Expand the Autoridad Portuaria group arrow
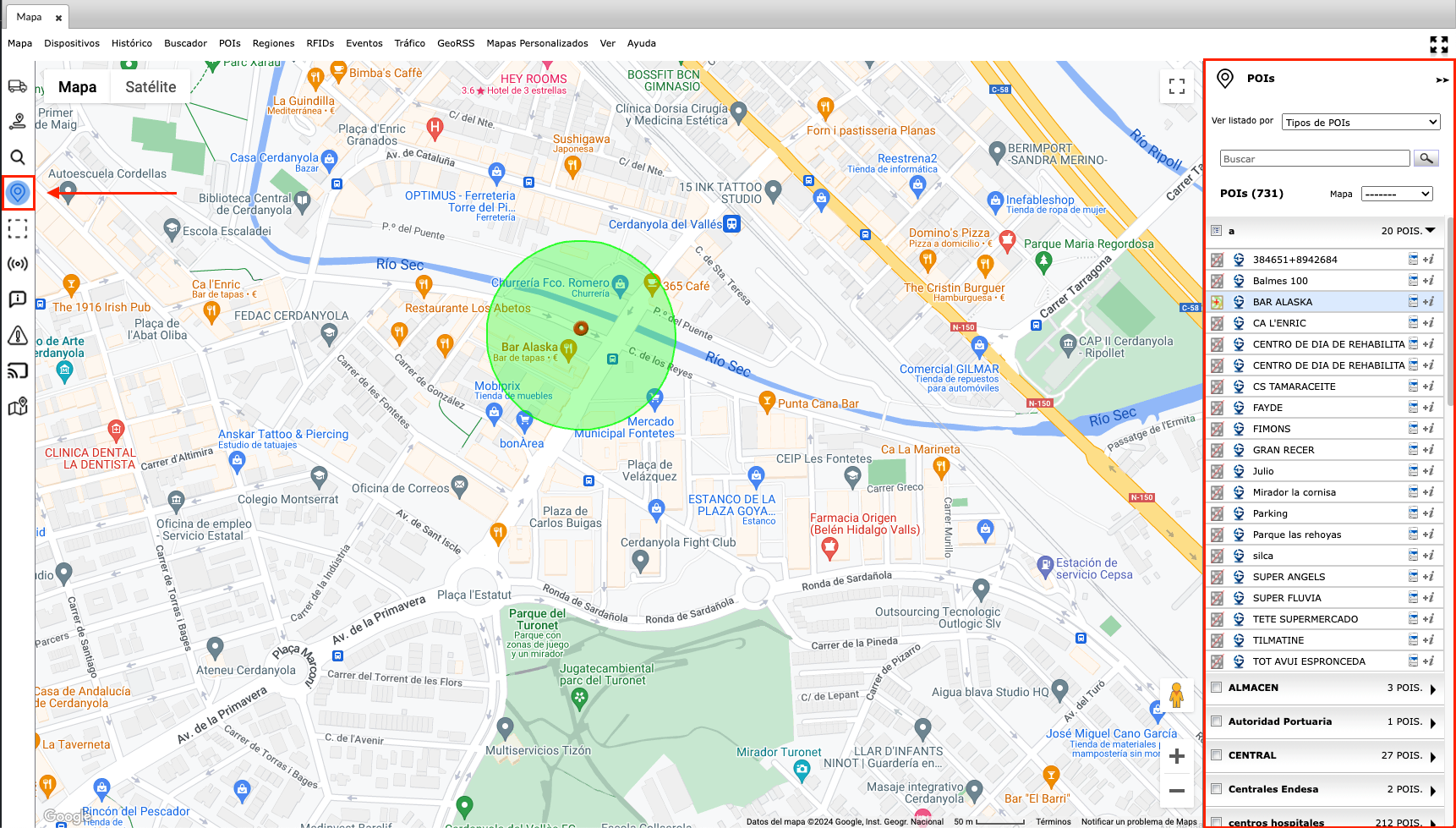 (x=1433, y=723)
